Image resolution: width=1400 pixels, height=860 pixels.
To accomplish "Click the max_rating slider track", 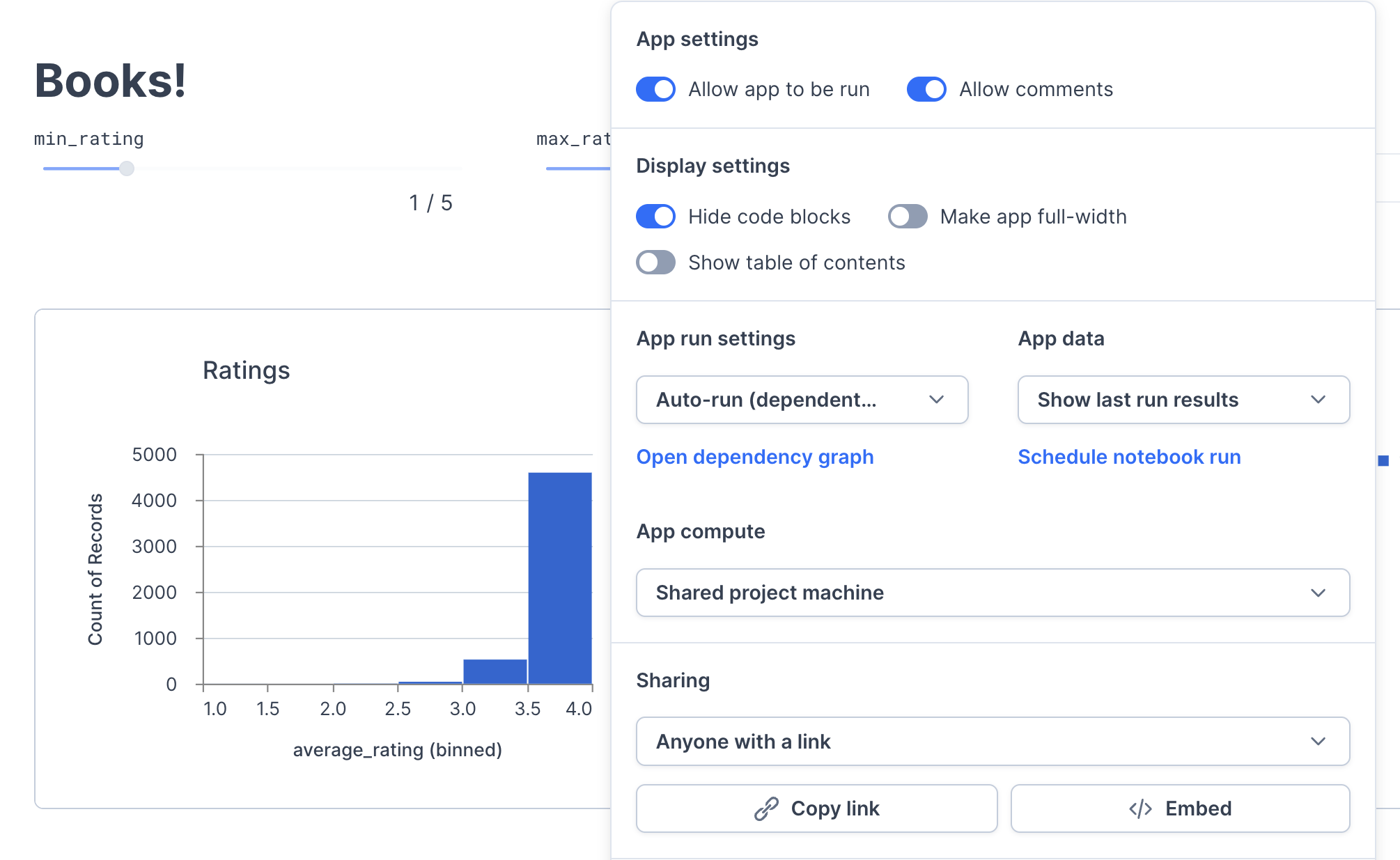I will [578, 169].
